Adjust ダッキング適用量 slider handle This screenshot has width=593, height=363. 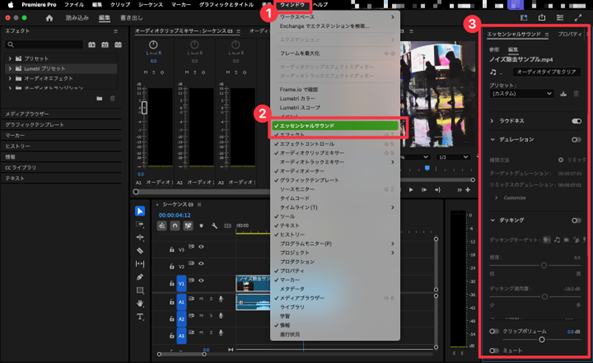click(545, 297)
